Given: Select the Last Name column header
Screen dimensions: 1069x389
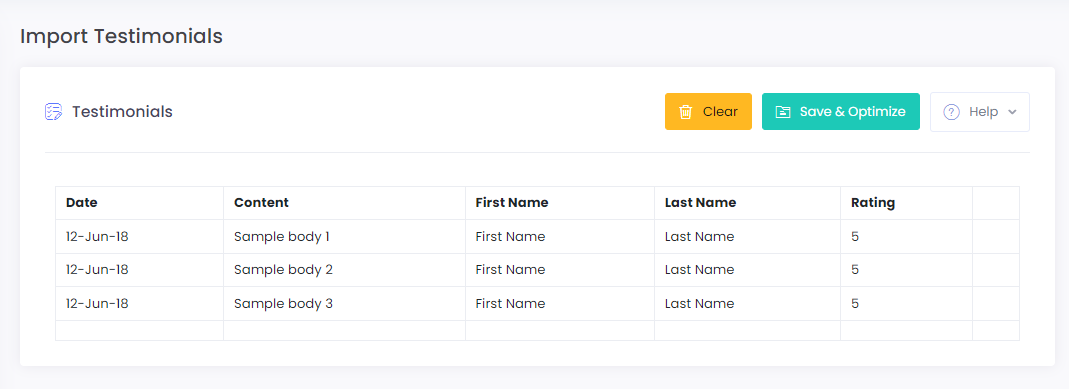Looking at the screenshot, I should click(747, 203).
